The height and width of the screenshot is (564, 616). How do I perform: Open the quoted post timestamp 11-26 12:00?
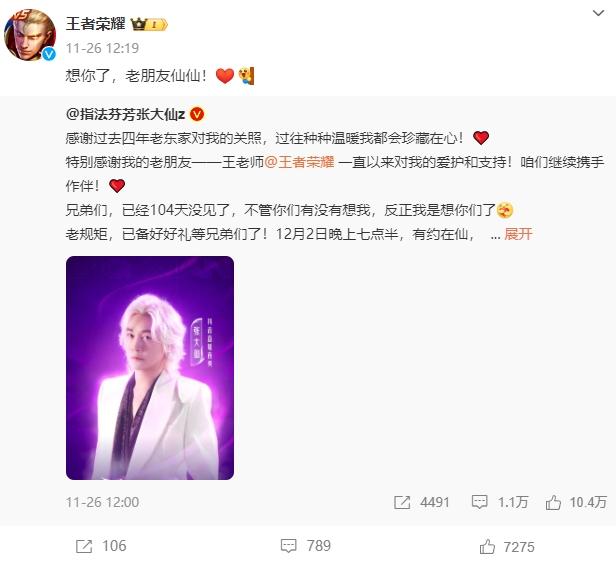[102, 502]
